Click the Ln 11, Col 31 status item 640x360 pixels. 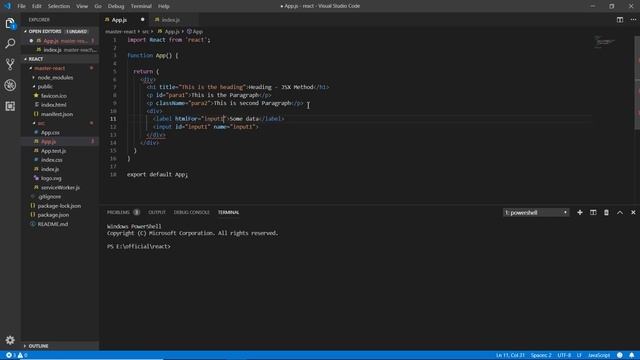tap(510, 355)
